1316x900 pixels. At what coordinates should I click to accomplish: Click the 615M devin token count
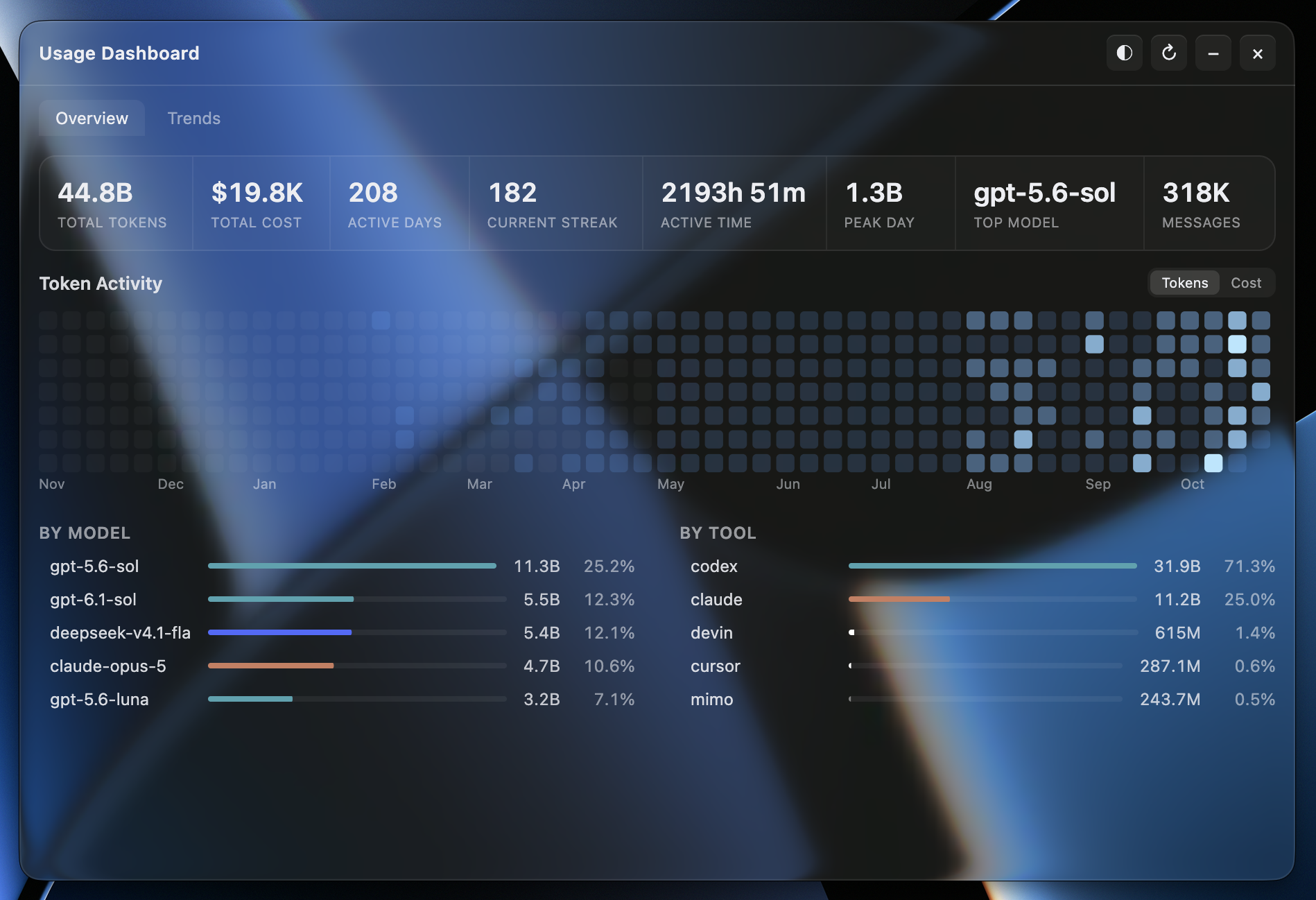coord(1177,633)
